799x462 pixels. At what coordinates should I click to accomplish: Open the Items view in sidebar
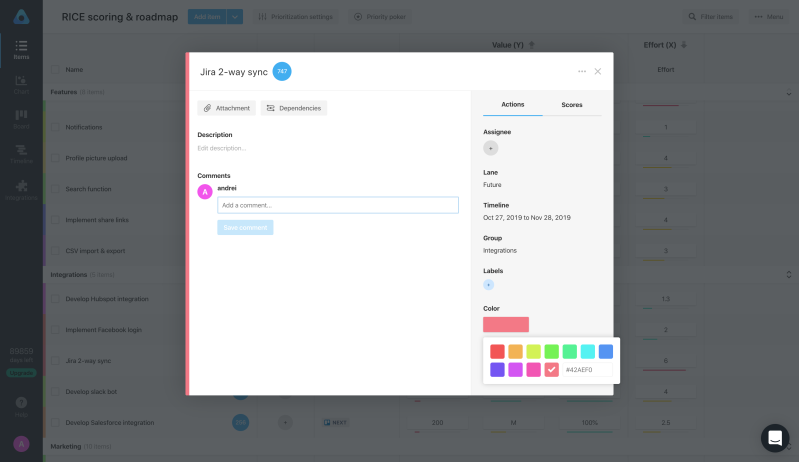pyautogui.click(x=21, y=50)
